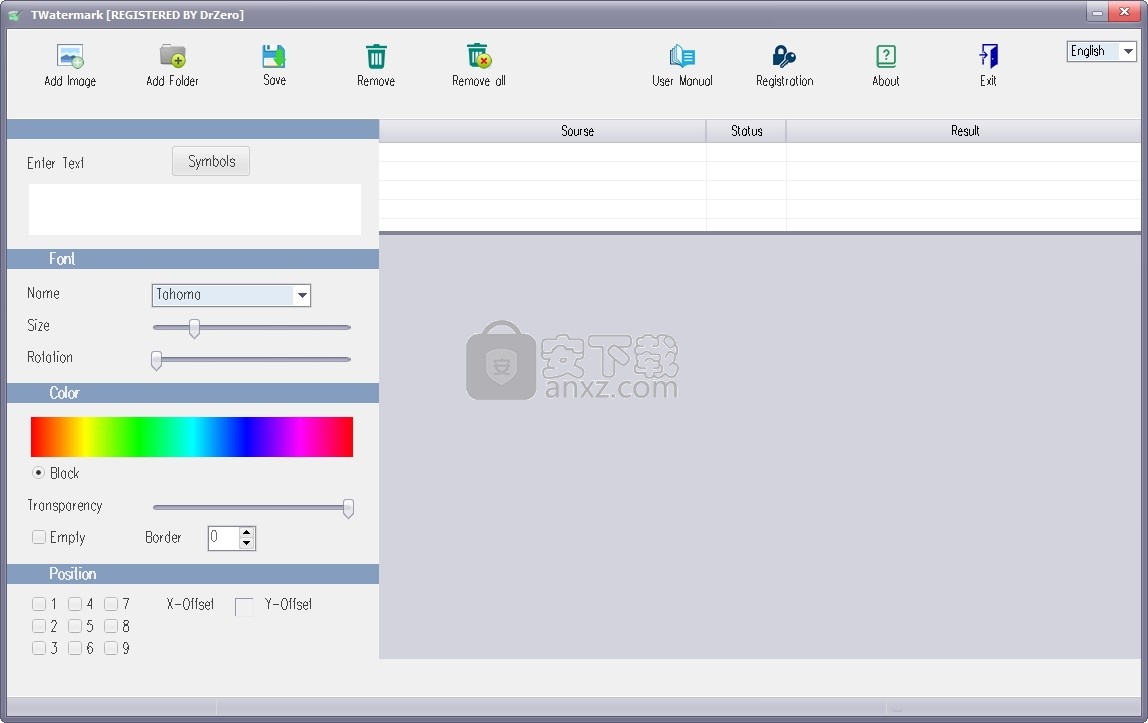
Task: Check position 4 checkbox
Action: tap(75, 604)
